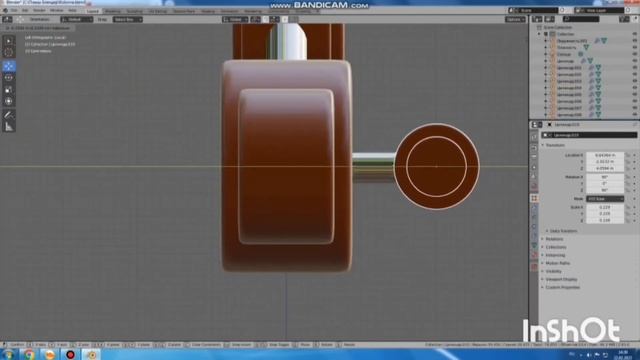The image size is (640, 360).
Task: Open the Object Data properties tab
Action: [534, 246]
